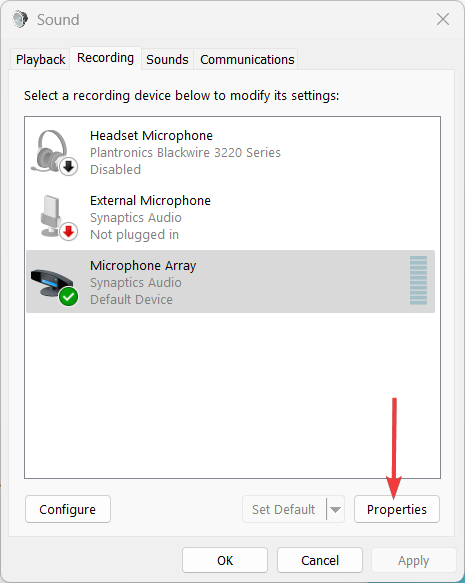Click the Cancel button

(320, 560)
